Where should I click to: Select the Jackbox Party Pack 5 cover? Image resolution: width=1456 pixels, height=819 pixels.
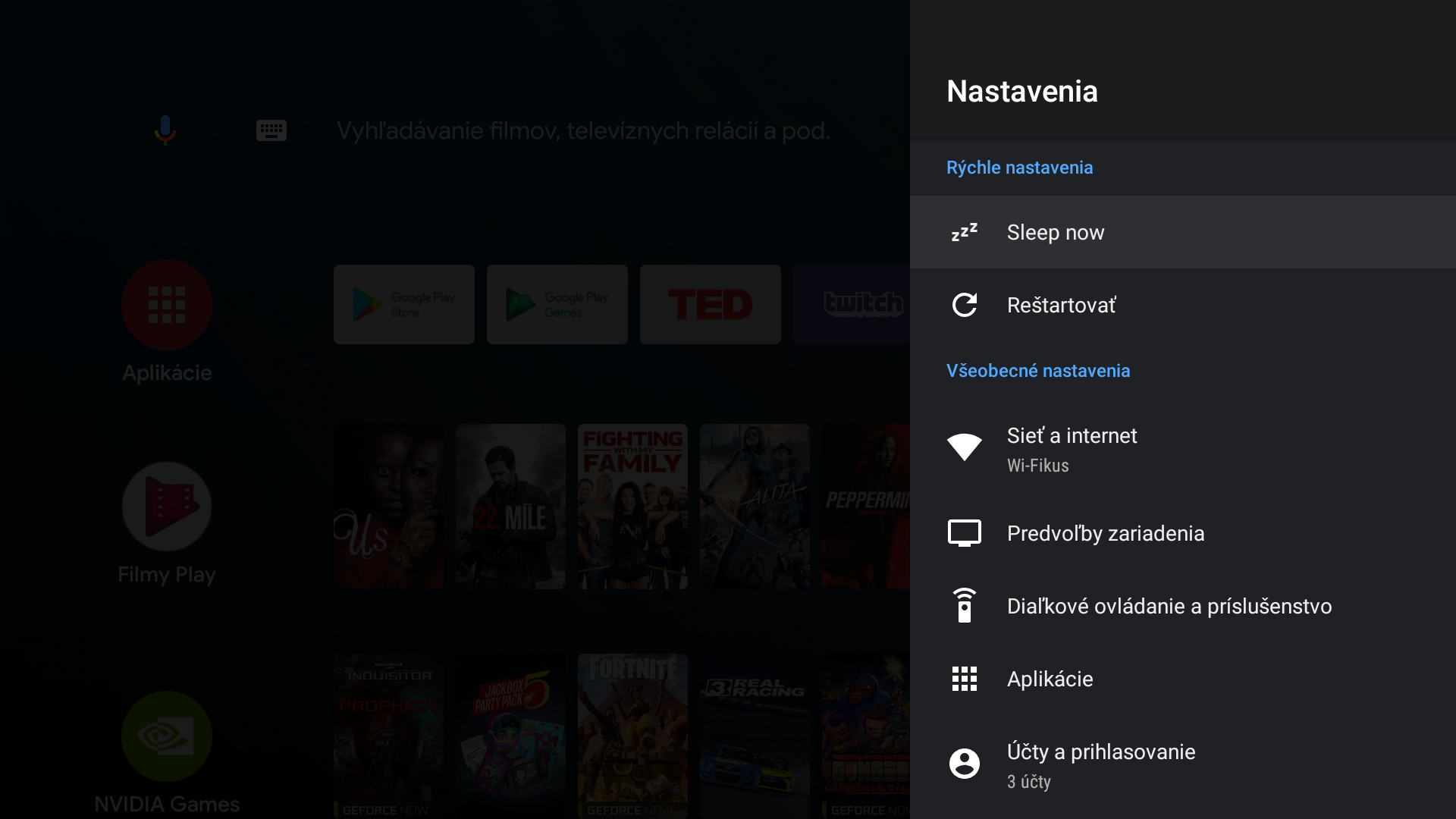click(x=511, y=736)
